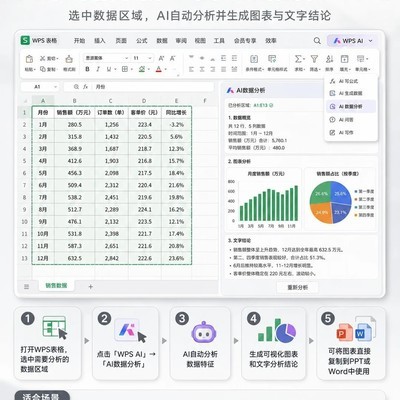The image size is (400, 400).
Task: Open the underline style dropdown arrow
Action: [x=115, y=69]
